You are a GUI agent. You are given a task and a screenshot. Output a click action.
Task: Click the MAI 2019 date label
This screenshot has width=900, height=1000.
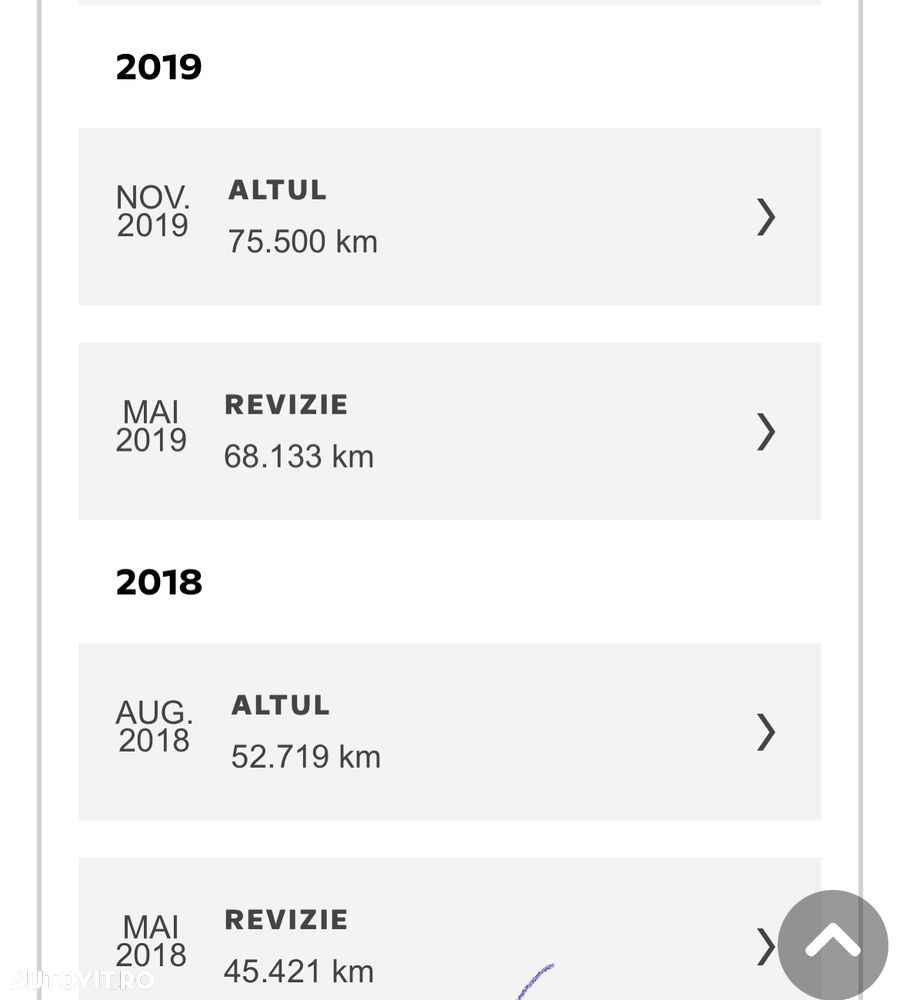[x=151, y=426]
